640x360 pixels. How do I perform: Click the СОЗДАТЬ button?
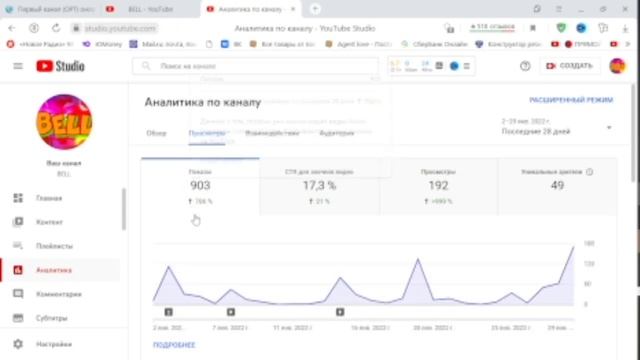[x=570, y=66]
